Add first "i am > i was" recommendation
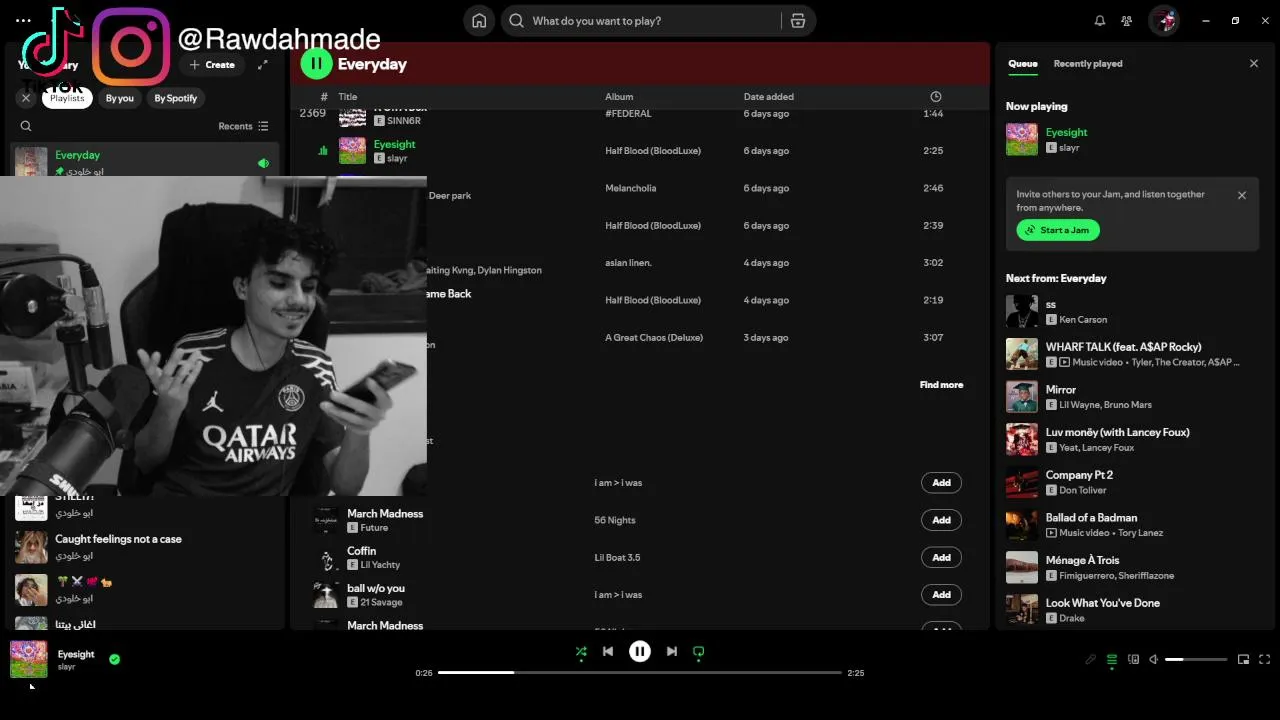1280x720 pixels. [x=941, y=483]
